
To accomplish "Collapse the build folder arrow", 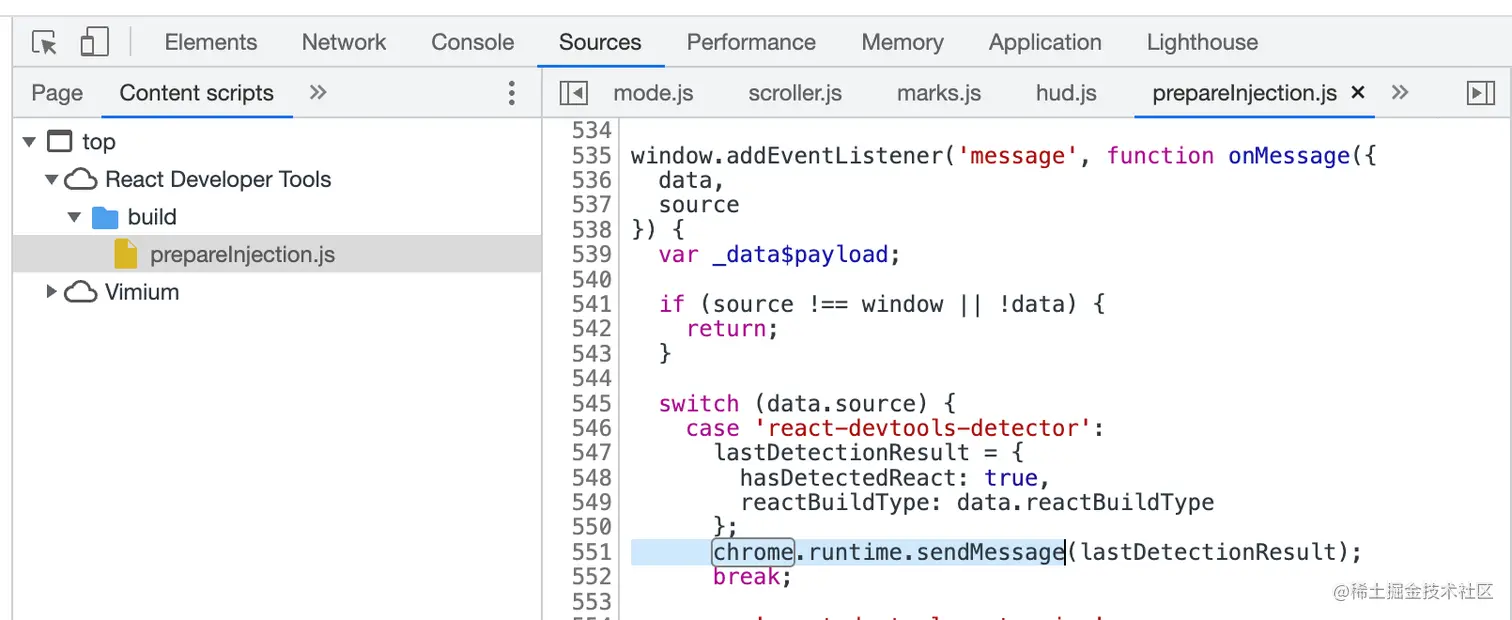I will (74, 217).
